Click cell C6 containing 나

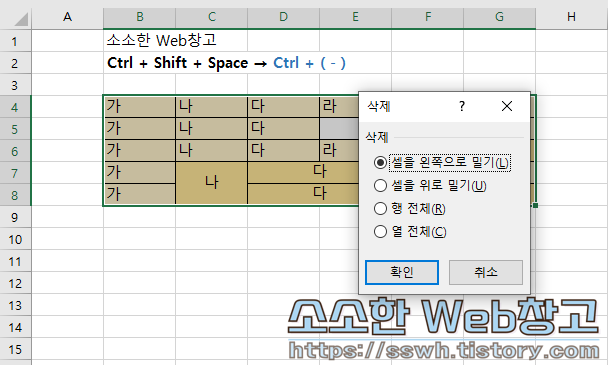[x=212, y=151]
